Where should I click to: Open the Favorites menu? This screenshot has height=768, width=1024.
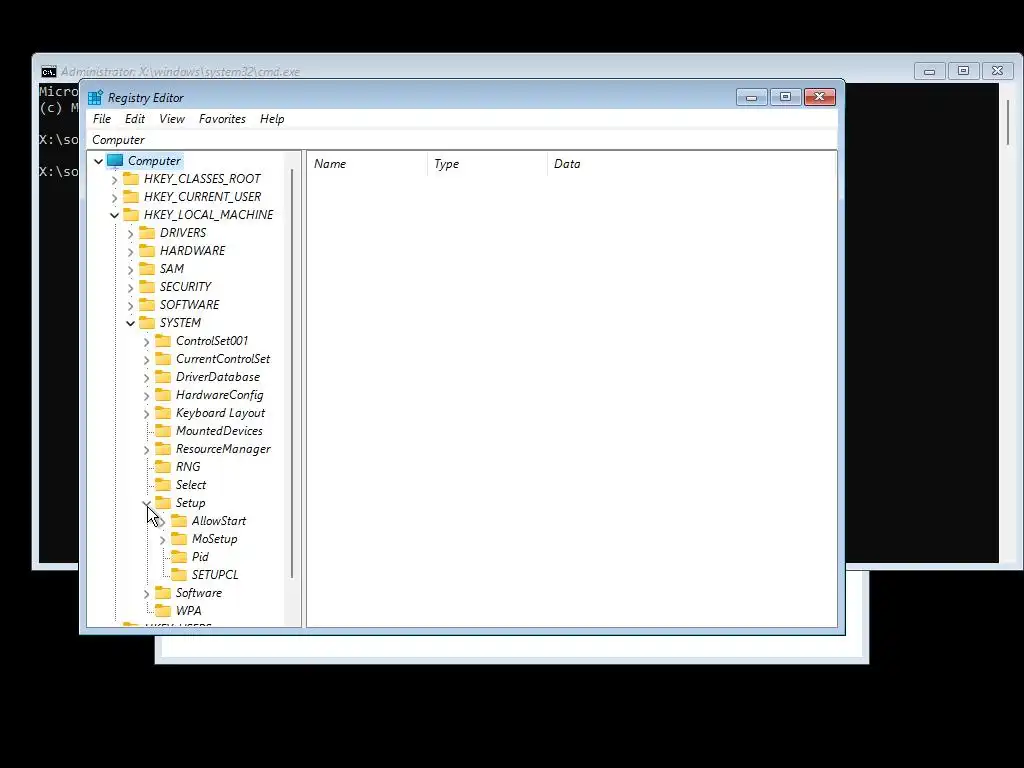pos(222,119)
